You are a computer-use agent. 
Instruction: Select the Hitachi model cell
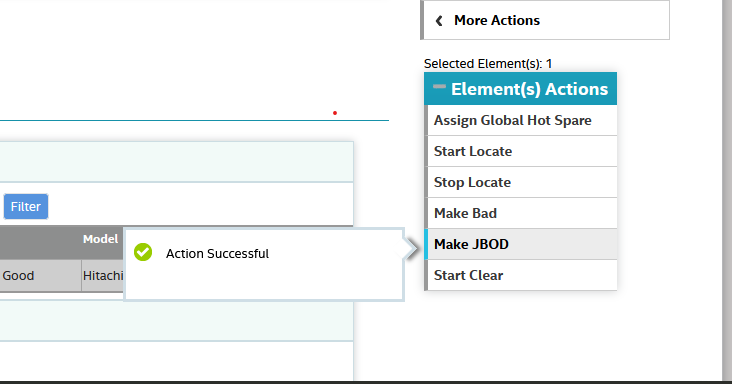103,275
